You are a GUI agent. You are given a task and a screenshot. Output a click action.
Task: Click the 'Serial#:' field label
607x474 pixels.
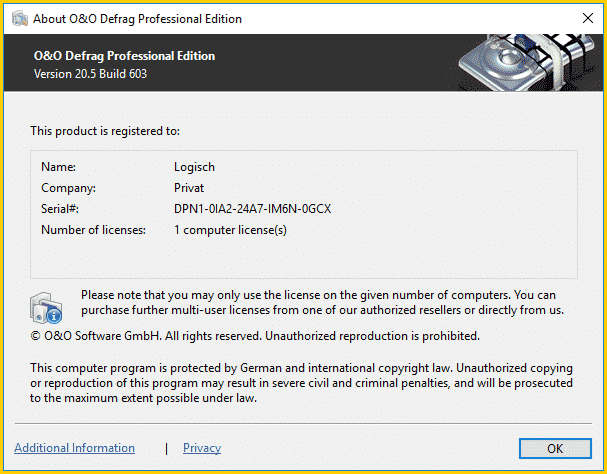(x=60, y=209)
